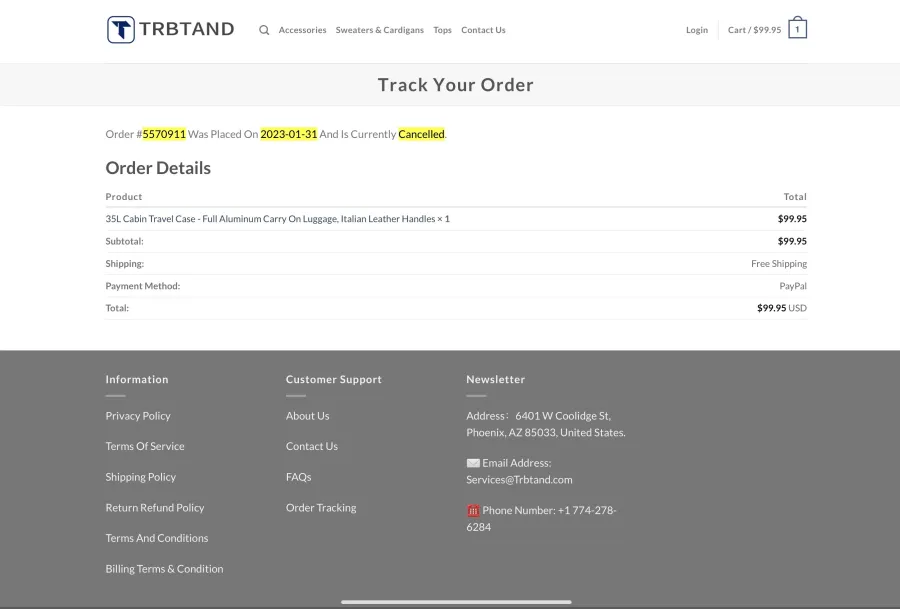Click the Information footer heading
This screenshot has width=900, height=609.
[x=137, y=379]
